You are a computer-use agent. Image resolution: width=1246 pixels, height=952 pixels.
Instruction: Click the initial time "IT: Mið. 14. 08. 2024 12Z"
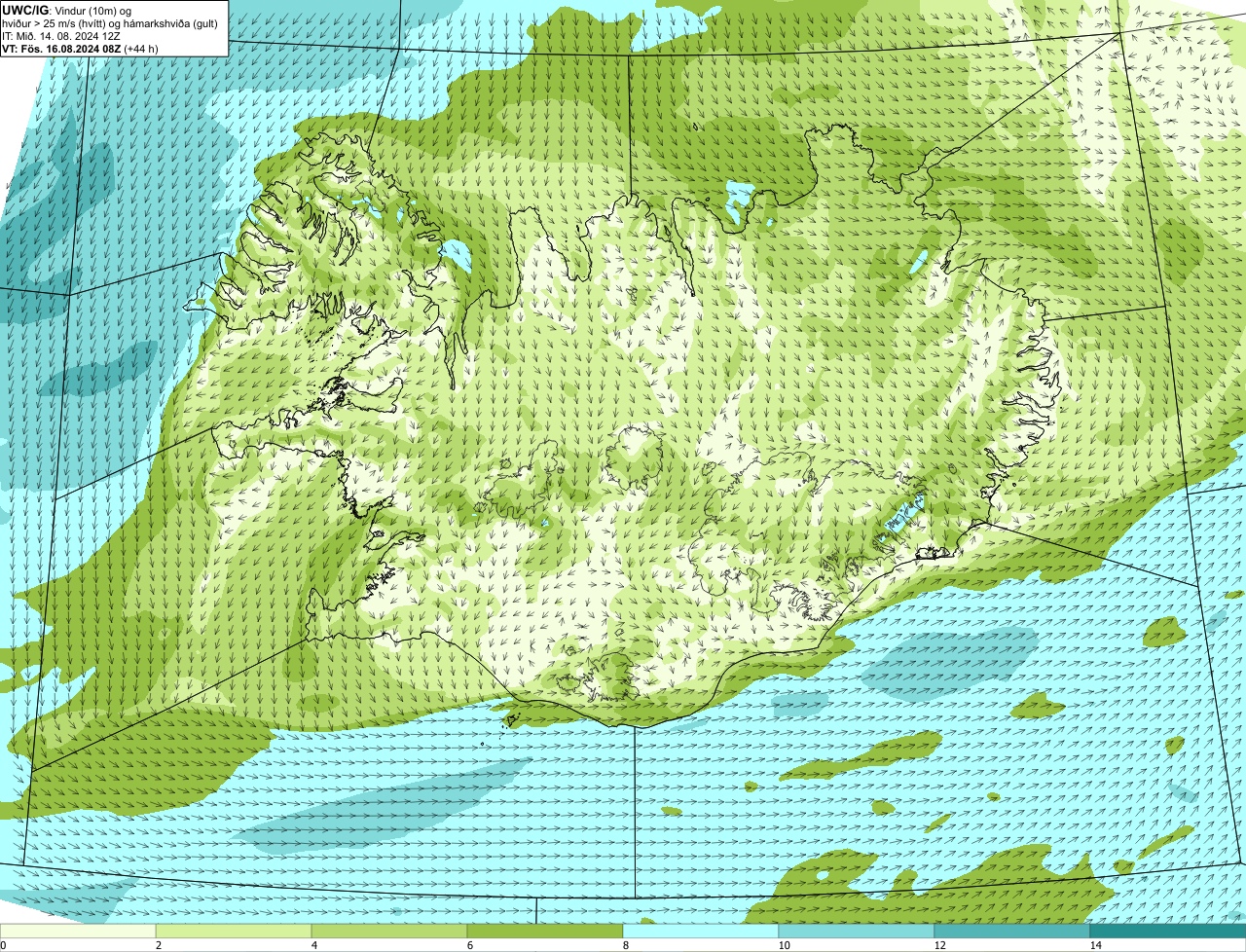(61, 35)
